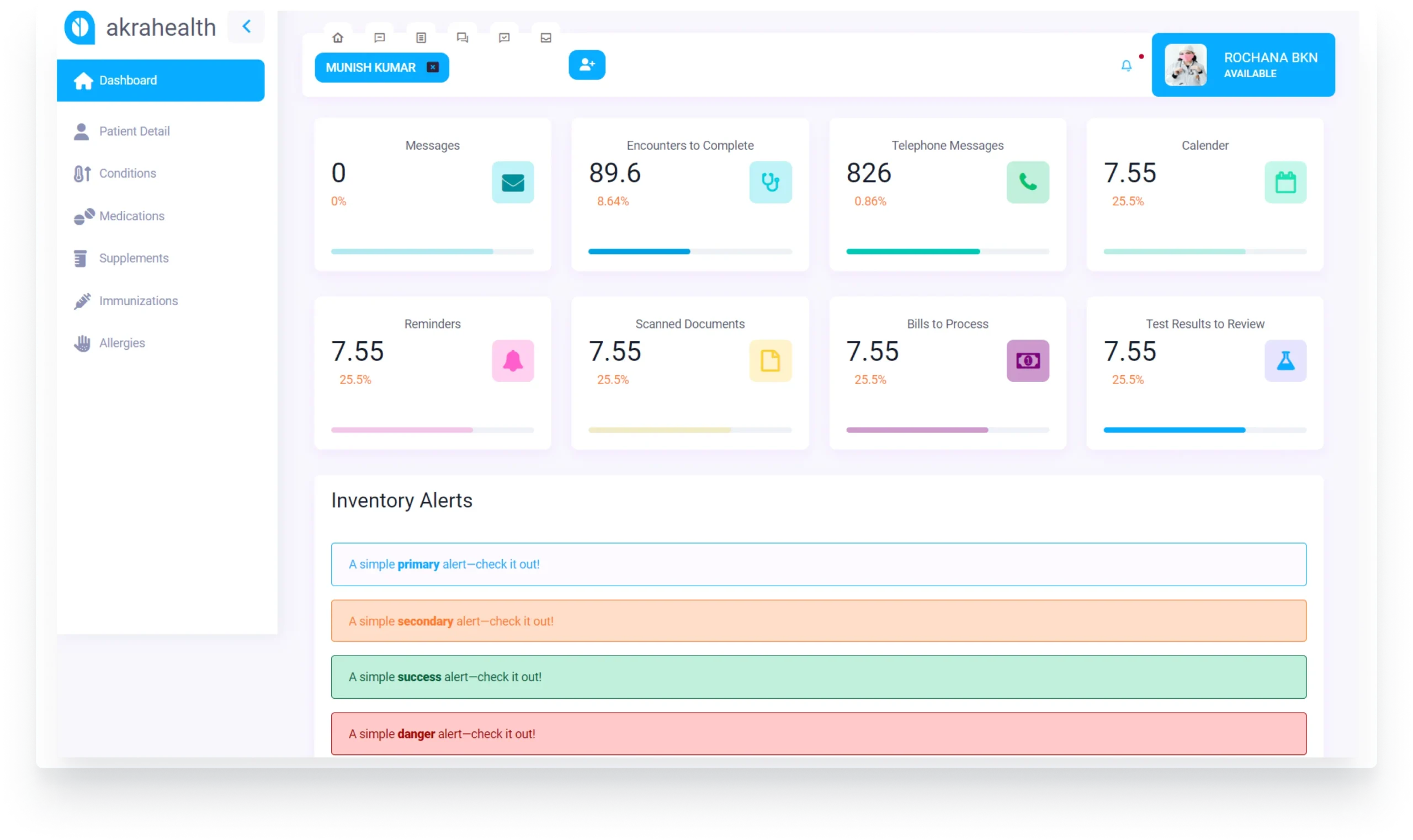Click the akrahealth logo icon
Screen dimensions: 1413x840
point(80,27)
